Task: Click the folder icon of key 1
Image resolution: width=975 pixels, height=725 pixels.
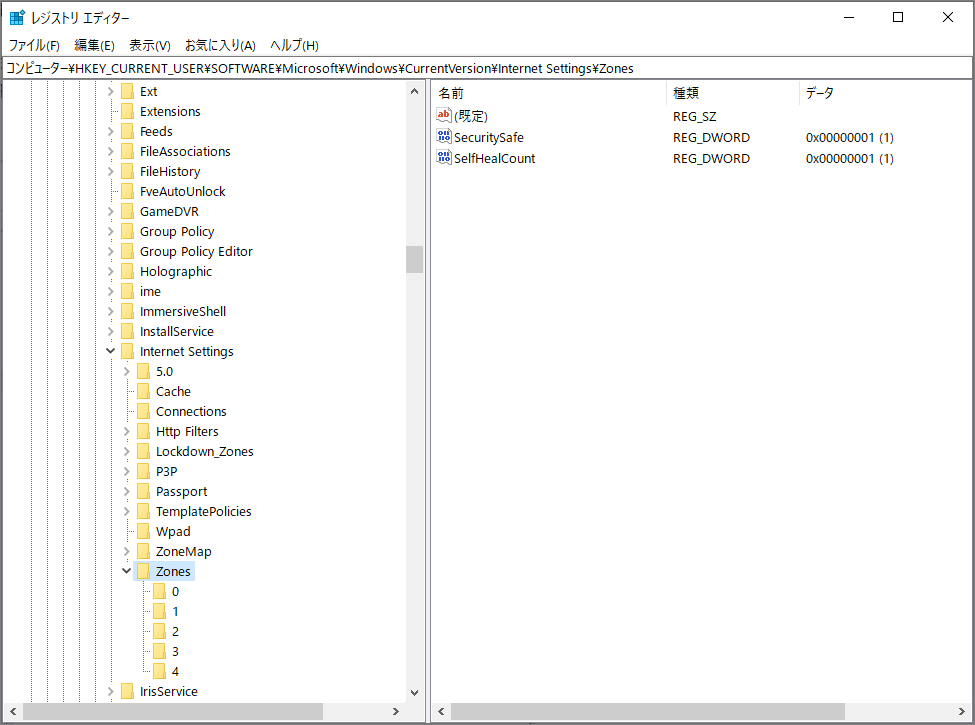Action: point(160,611)
